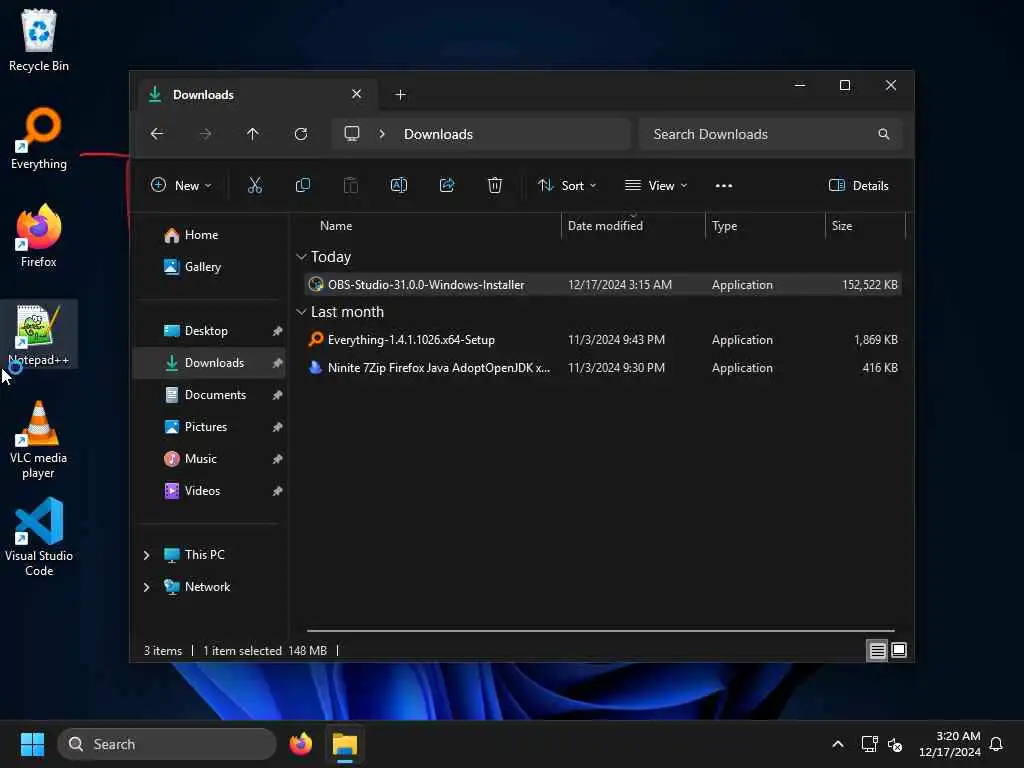Switch to large thumbnails view icon in status bar
The image size is (1024, 768).
(x=899, y=650)
